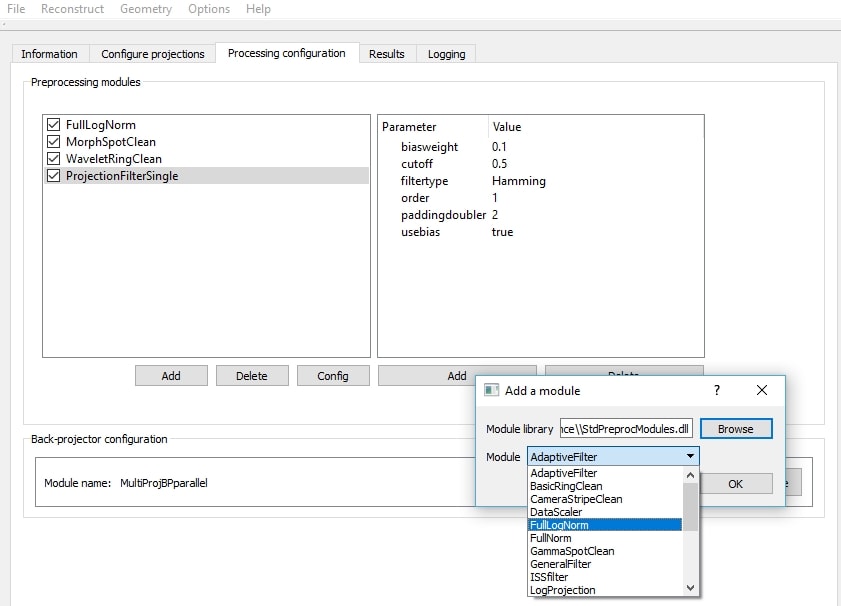Image resolution: width=841 pixels, height=606 pixels.
Task: Click the dialog help question mark
Action: click(x=717, y=390)
